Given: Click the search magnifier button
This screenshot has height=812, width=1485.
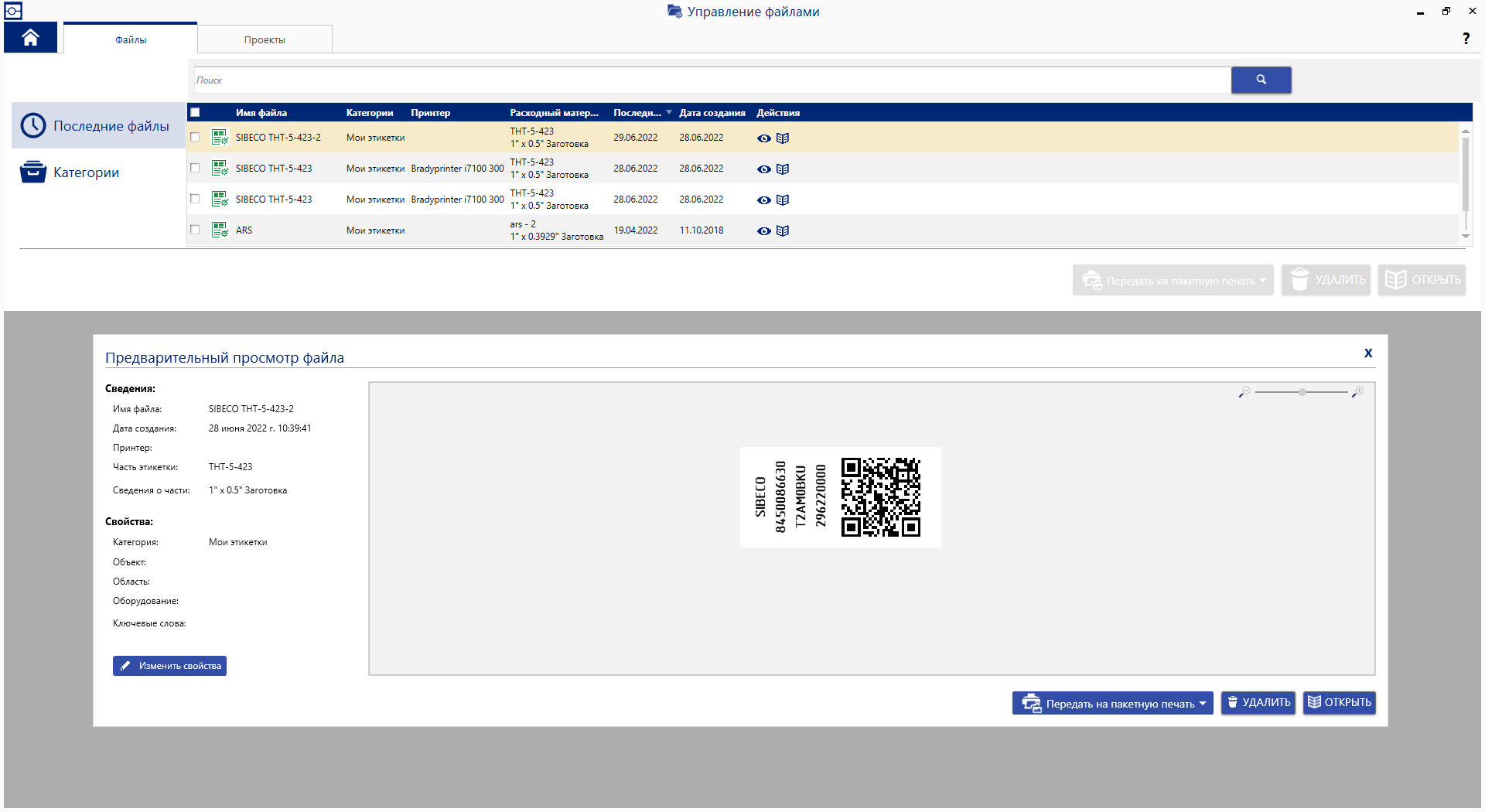Looking at the screenshot, I should point(1261,80).
